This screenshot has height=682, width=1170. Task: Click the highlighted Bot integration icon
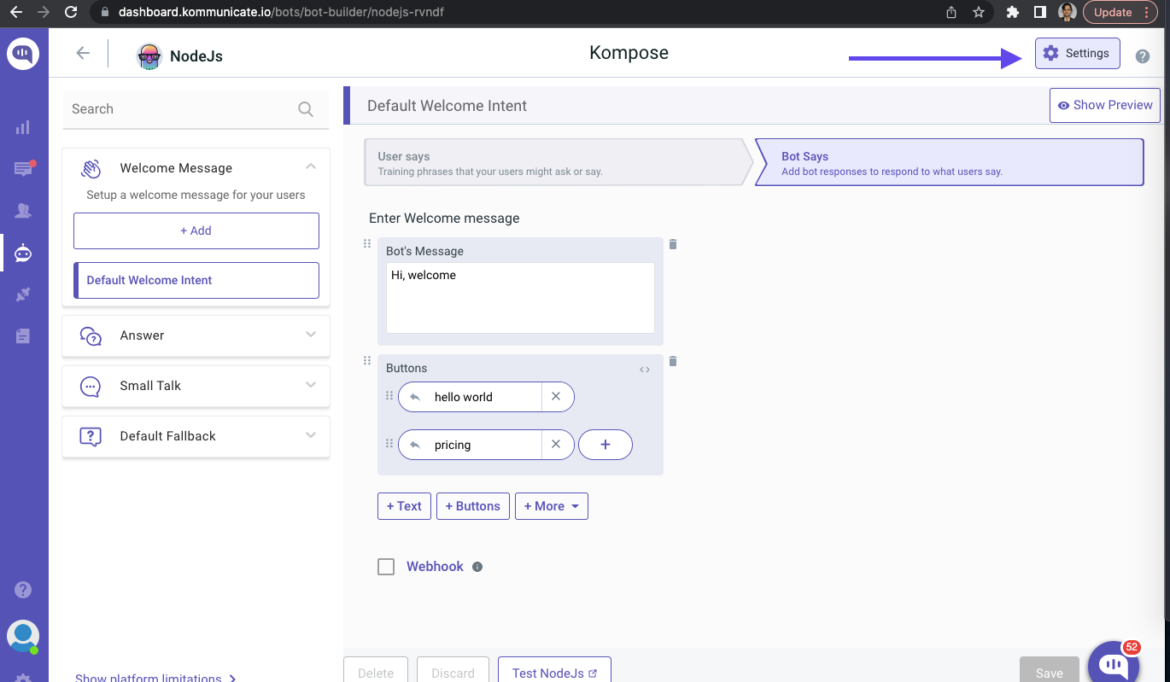click(24, 253)
